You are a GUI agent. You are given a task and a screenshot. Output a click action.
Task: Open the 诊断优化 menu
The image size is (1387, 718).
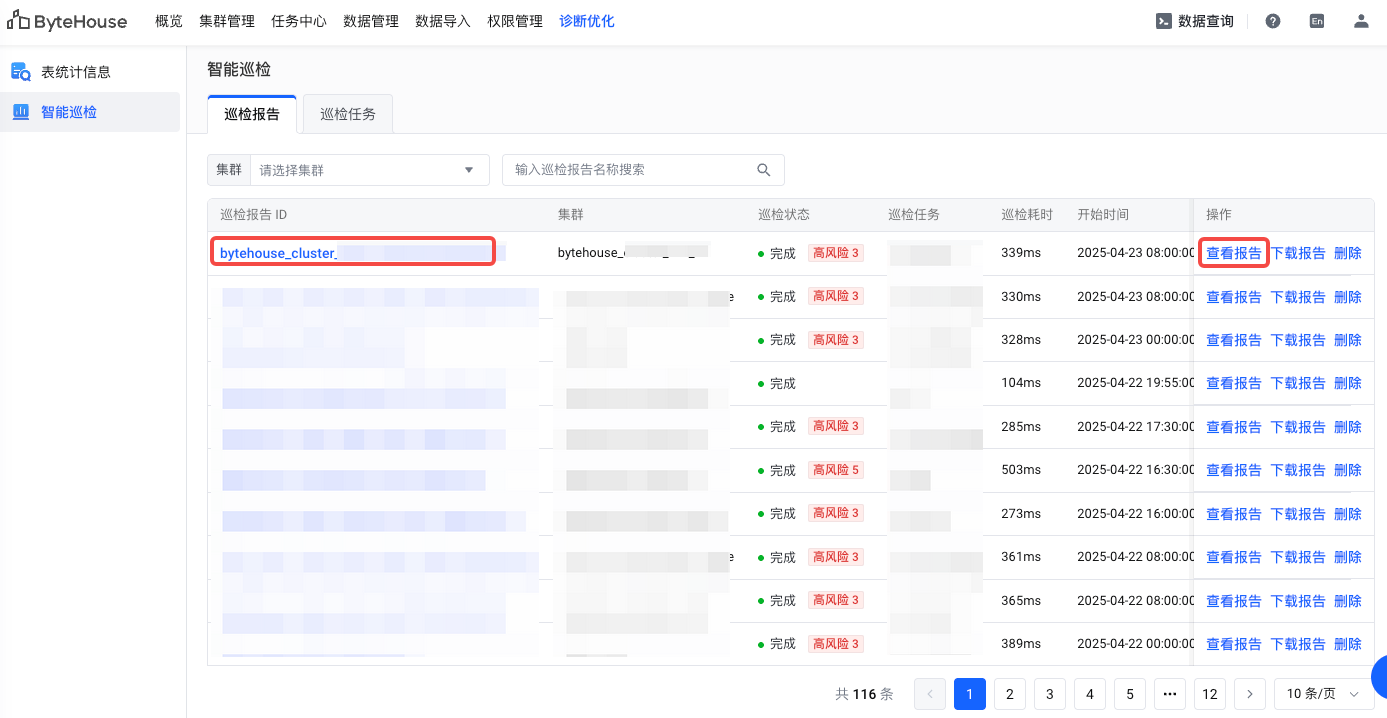tap(587, 21)
